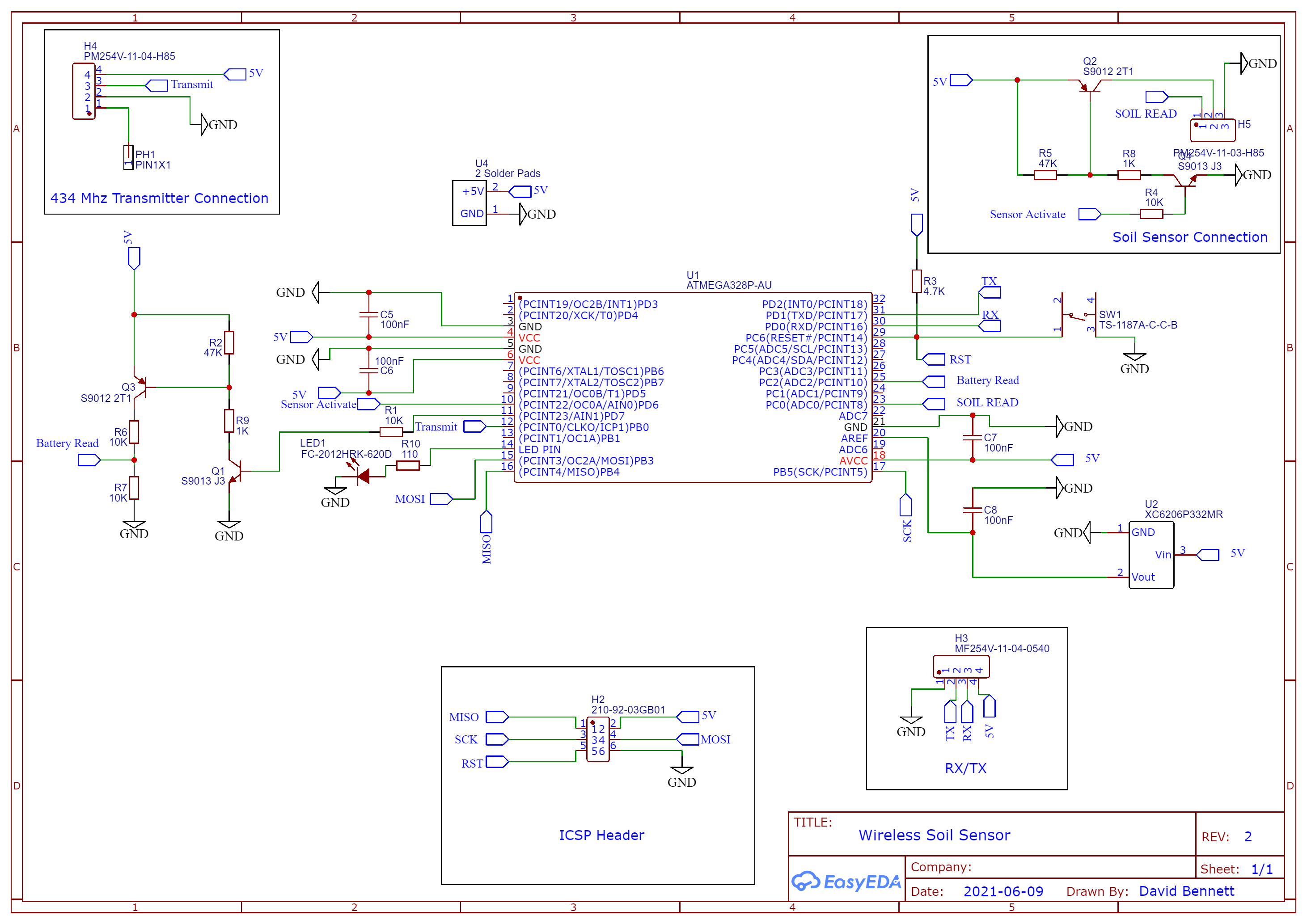Click transistor Q3 S9012 symbol
1307x924 pixels.
[140, 387]
